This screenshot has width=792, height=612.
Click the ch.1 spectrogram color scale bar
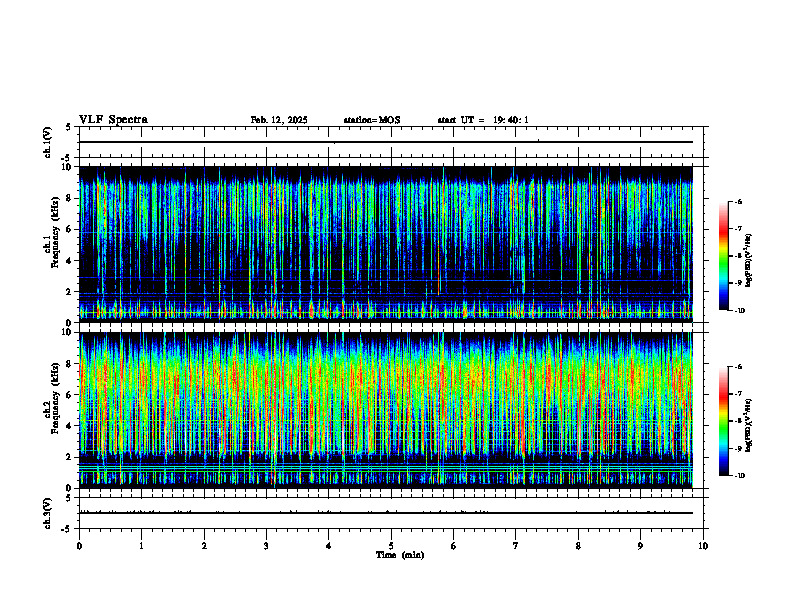tap(723, 256)
